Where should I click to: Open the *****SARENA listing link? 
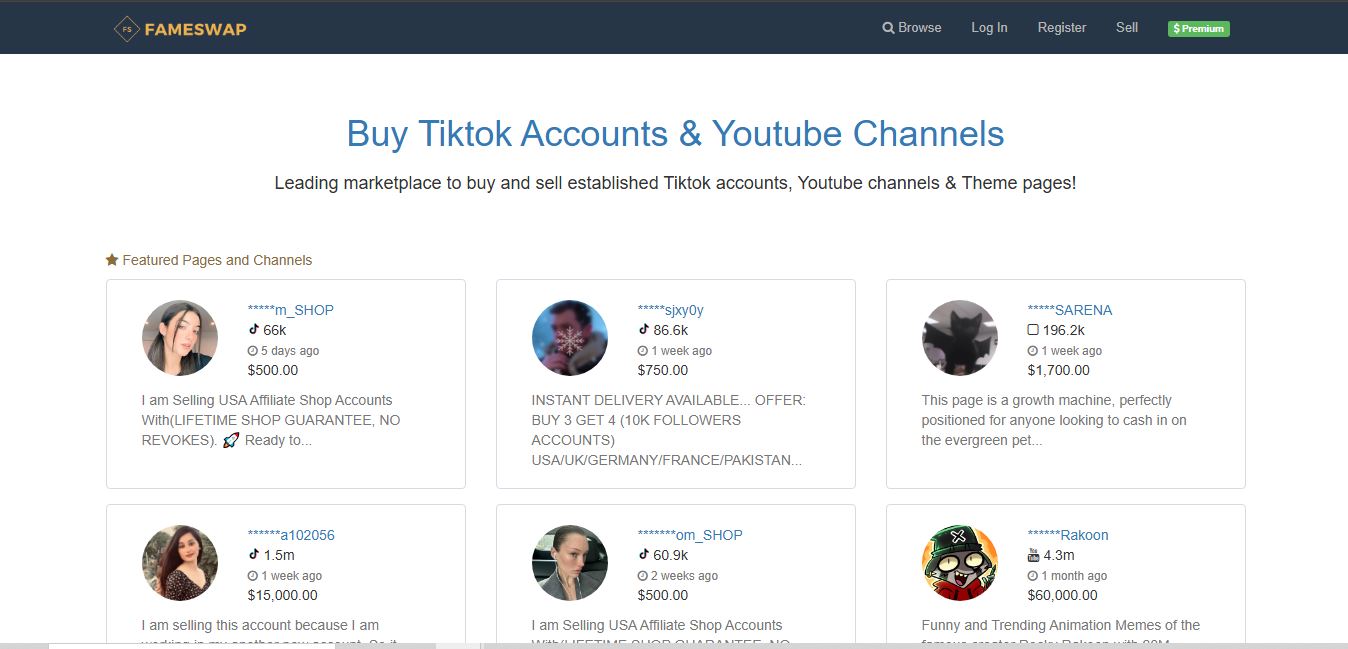click(x=1069, y=310)
